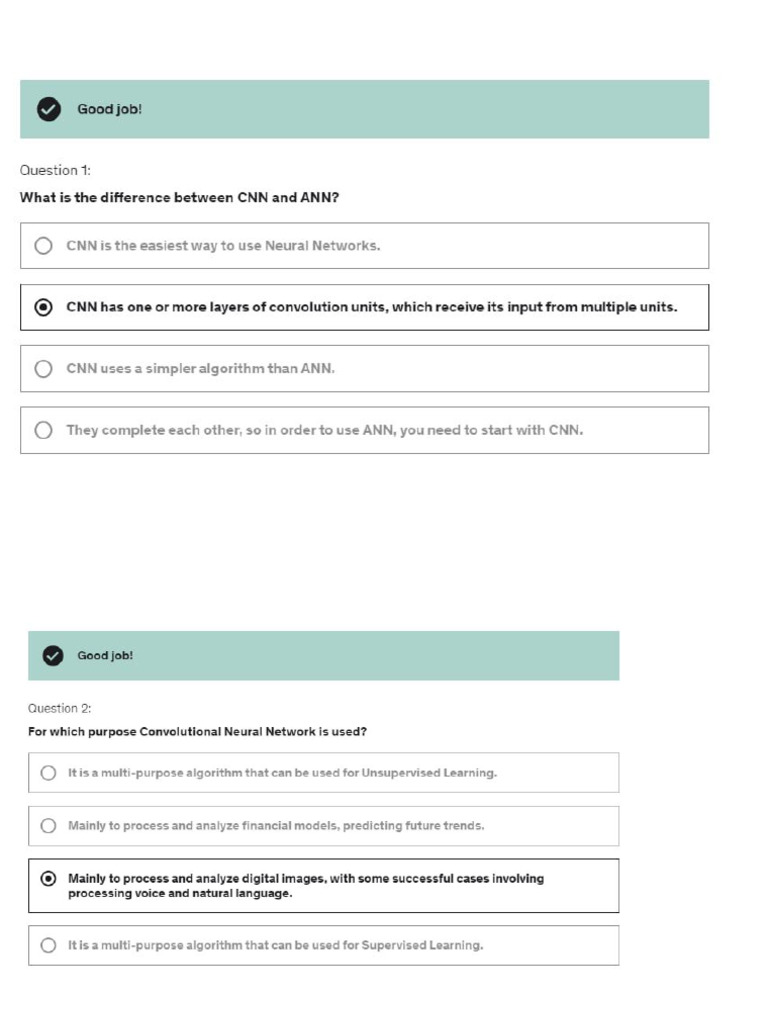Image resolution: width=768 pixels, height=1024 pixels.
Task: Click the 'Good job!' text above Question 1
Action: (x=110, y=109)
